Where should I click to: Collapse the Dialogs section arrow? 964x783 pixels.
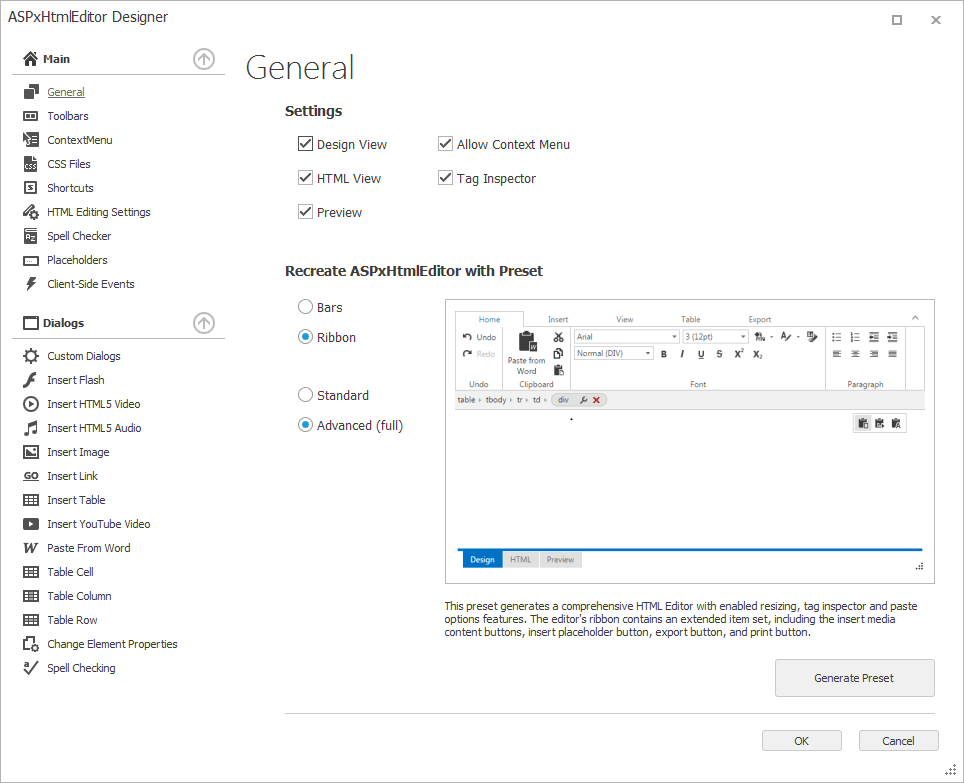coord(204,323)
